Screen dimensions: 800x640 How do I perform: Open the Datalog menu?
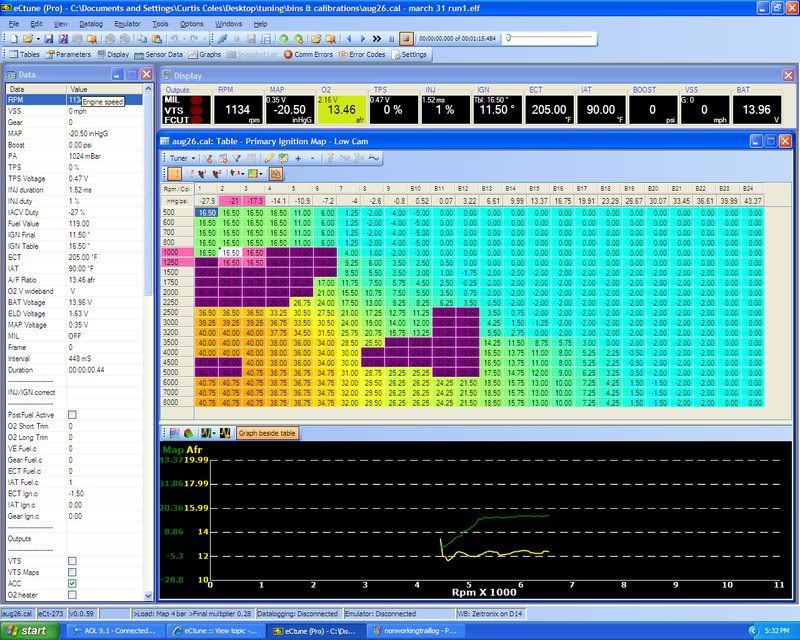click(x=91, y=24)
